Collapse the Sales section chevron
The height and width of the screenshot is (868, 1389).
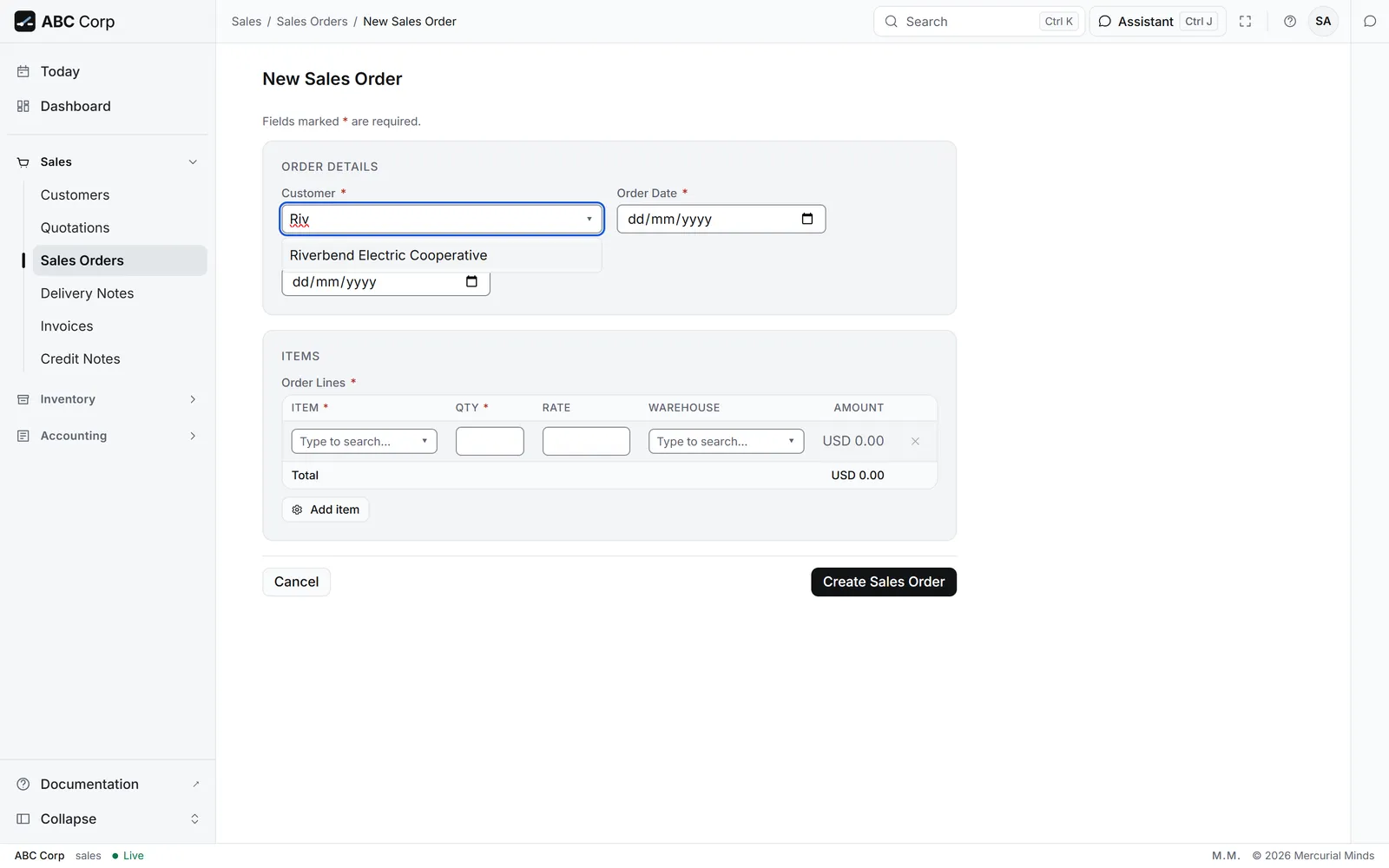[x=193, y=162]
